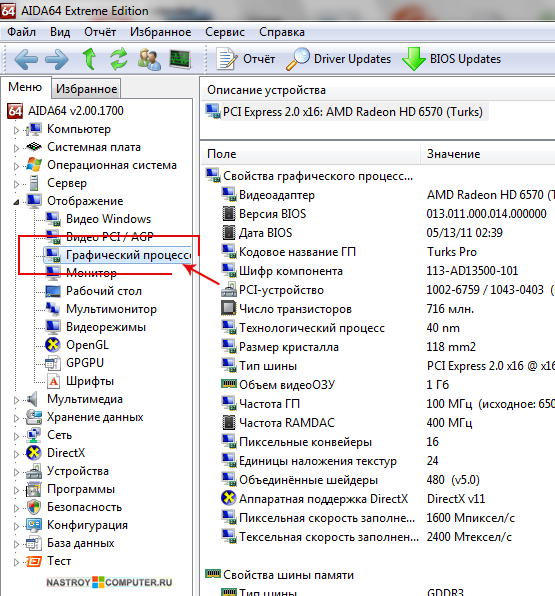Expand the Компьютер tree node

point(16,130)
